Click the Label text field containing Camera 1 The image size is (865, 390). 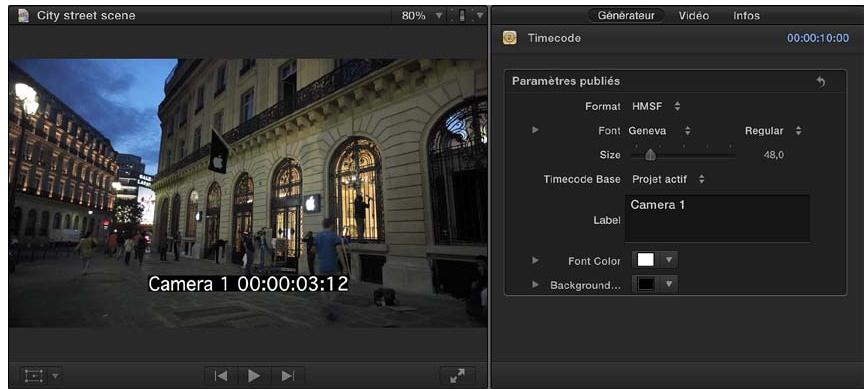(x=717, y=219)
